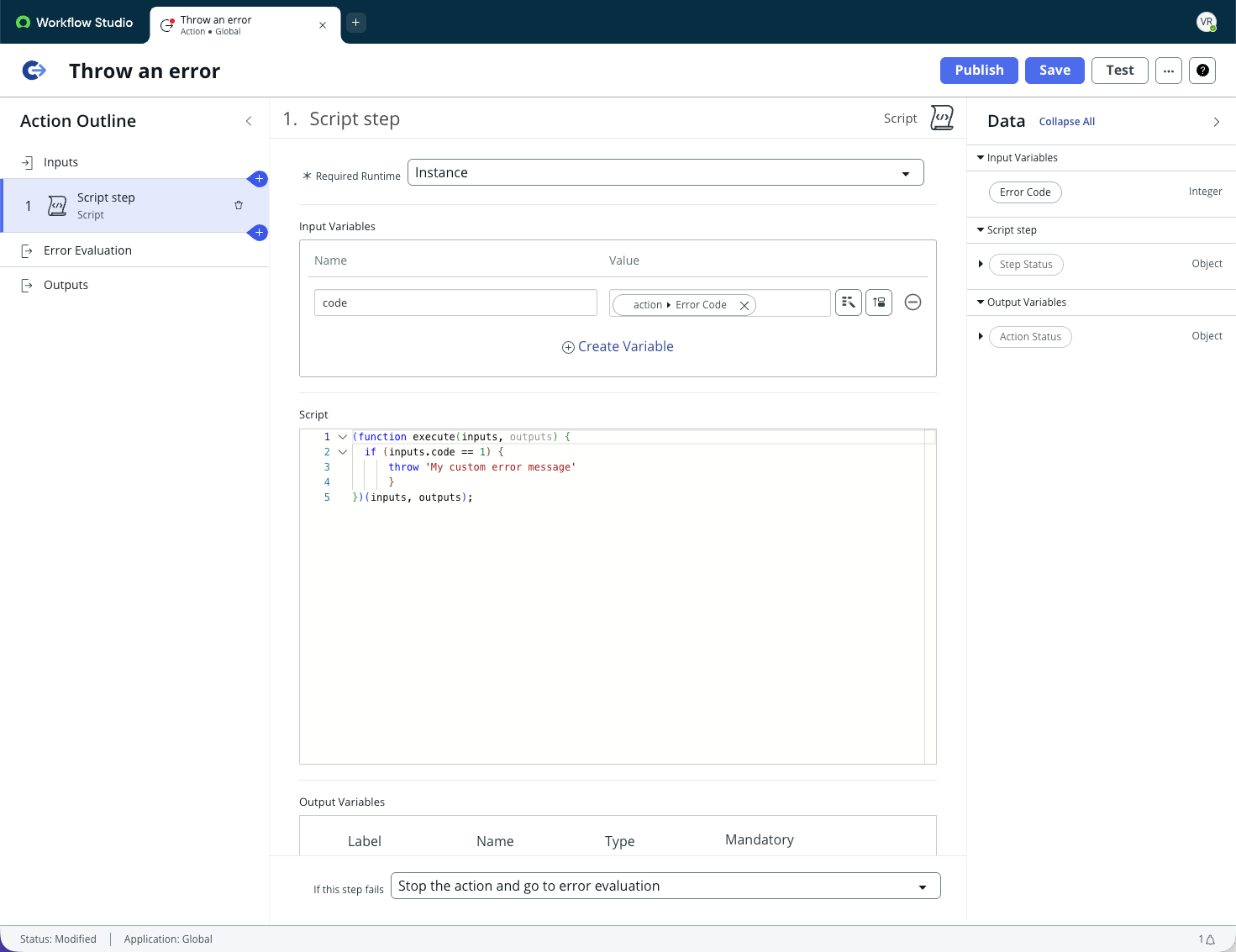The height and width of the screenshot is (952, 1236).
Task: Click the Create Variable link
Action: (x=618, y=347)
